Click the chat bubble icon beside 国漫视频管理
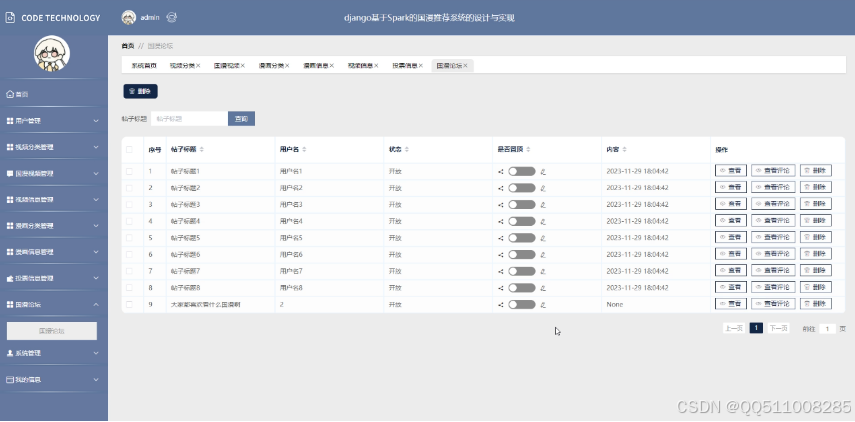The height and width of the screenshot is (422, 855). 10,173
